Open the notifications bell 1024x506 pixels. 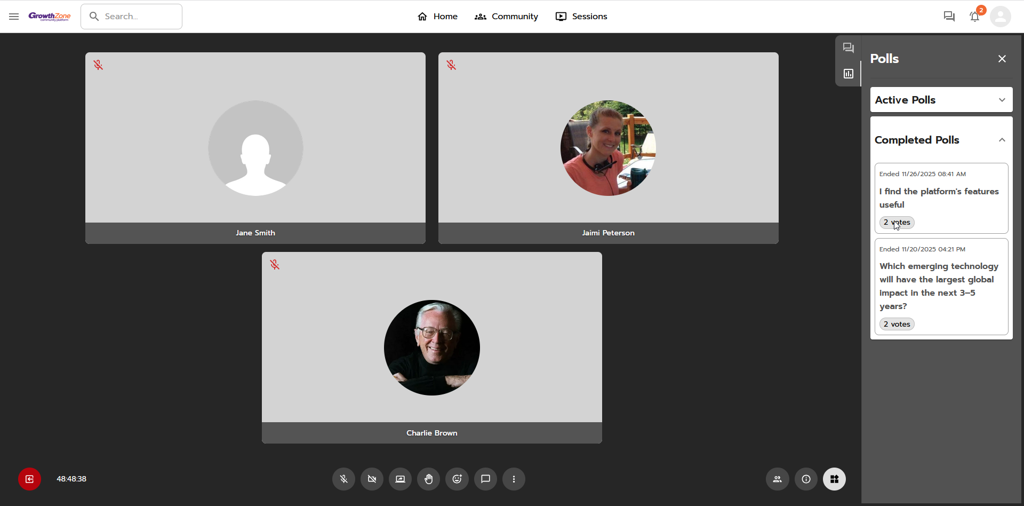click(x=975, y=17)
